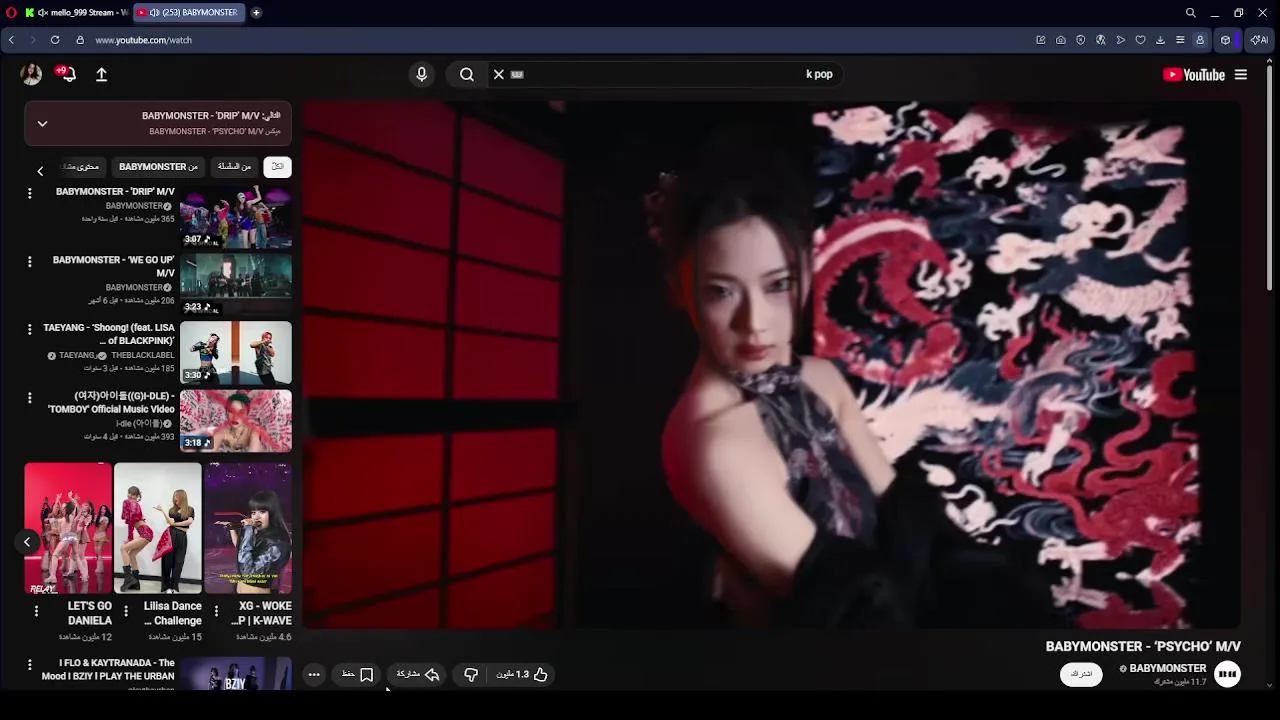
Task: Select the 'من BABYMONSTER' filter chip
Action: pyautogui.click(x=158, y=167)
